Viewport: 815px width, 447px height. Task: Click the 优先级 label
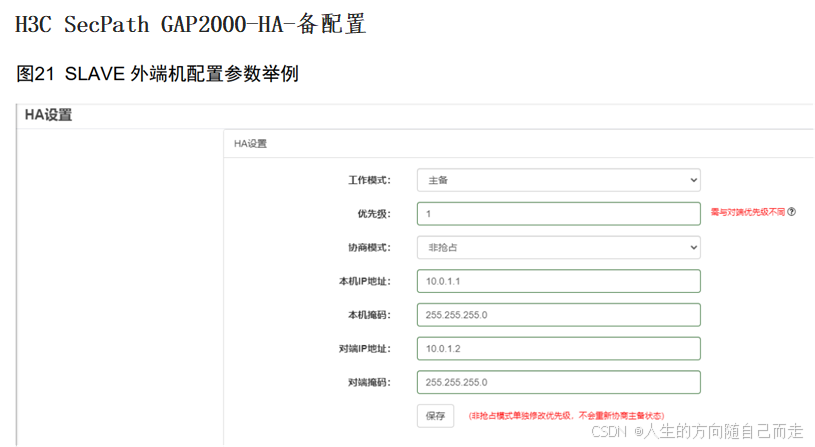374,214
